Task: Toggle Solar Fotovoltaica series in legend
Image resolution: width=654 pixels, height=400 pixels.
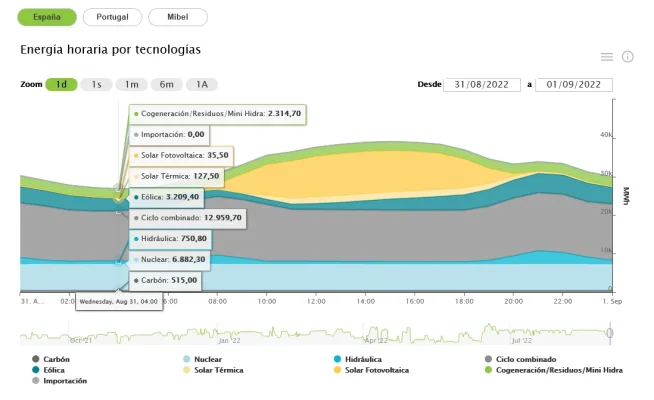Action: (x=371, y=370)
